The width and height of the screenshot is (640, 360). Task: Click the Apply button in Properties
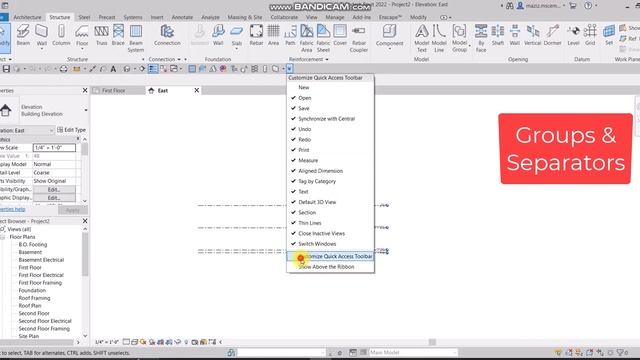(x=73, y=210)
